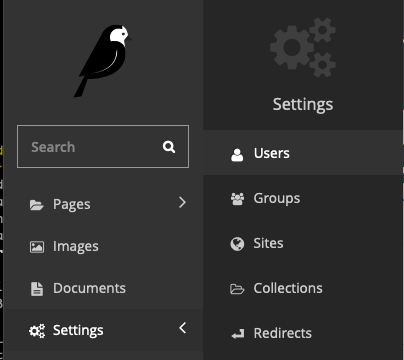Click the Settings cogs icon in sidebar
This screenshot has width=404, height=360.
pos(37,331)
